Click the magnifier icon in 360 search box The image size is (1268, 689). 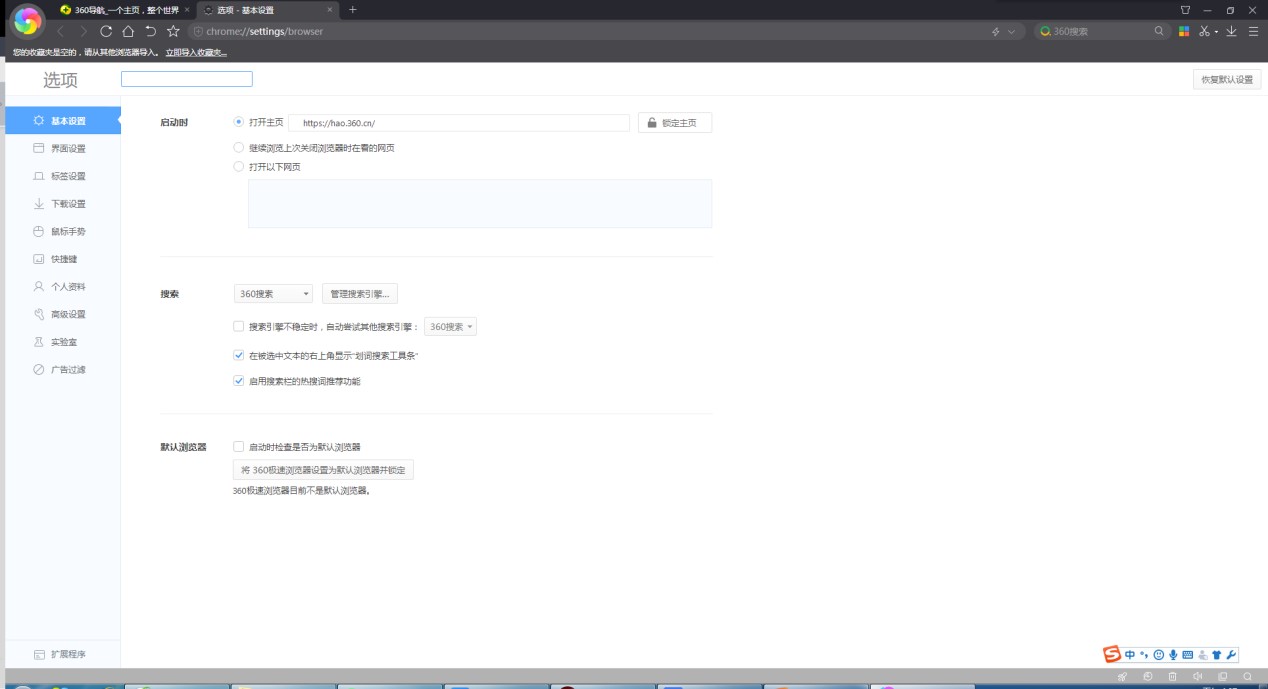(x=1159, y=31)
